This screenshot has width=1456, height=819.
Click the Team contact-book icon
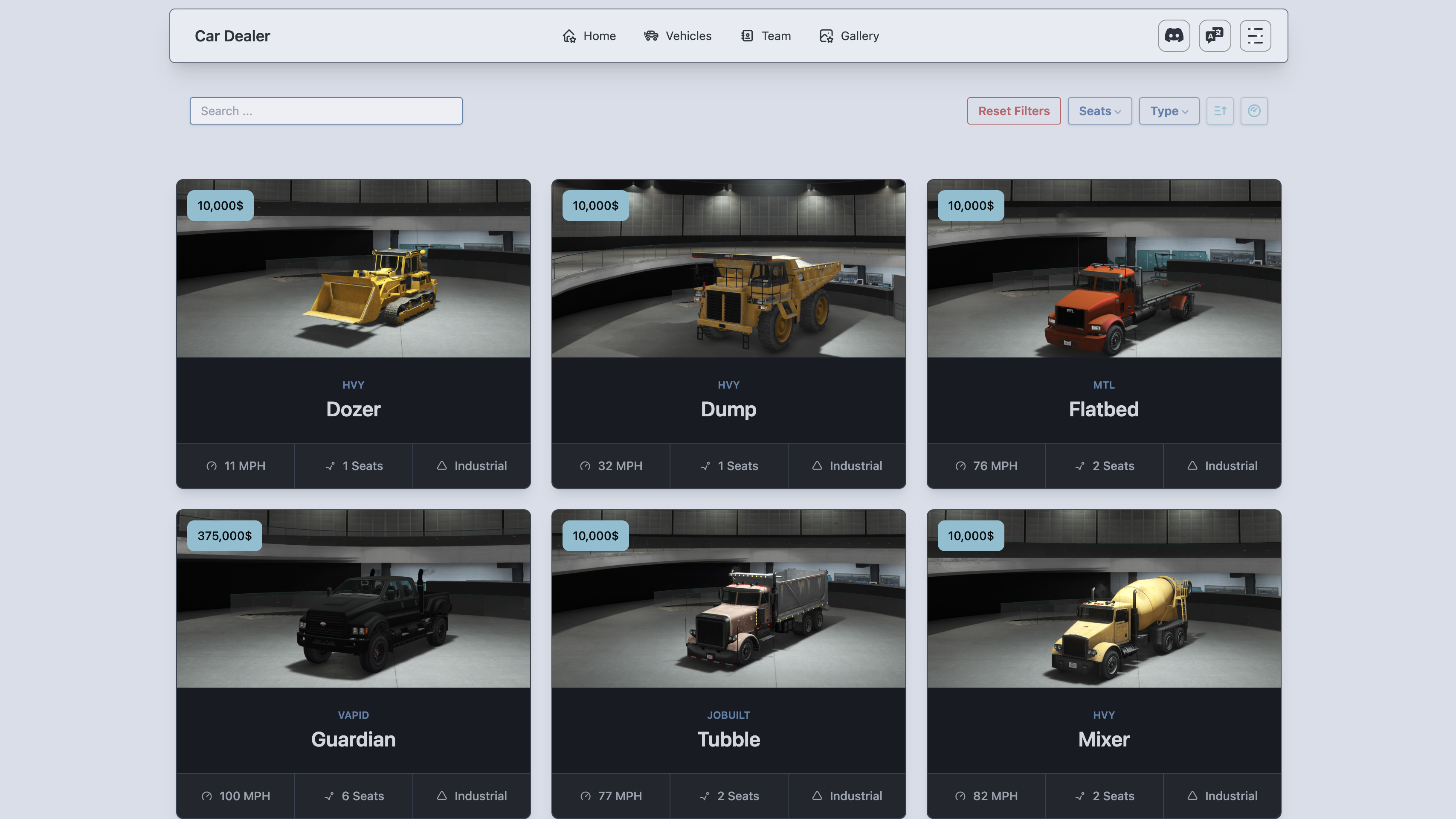(x=747, y=36)
